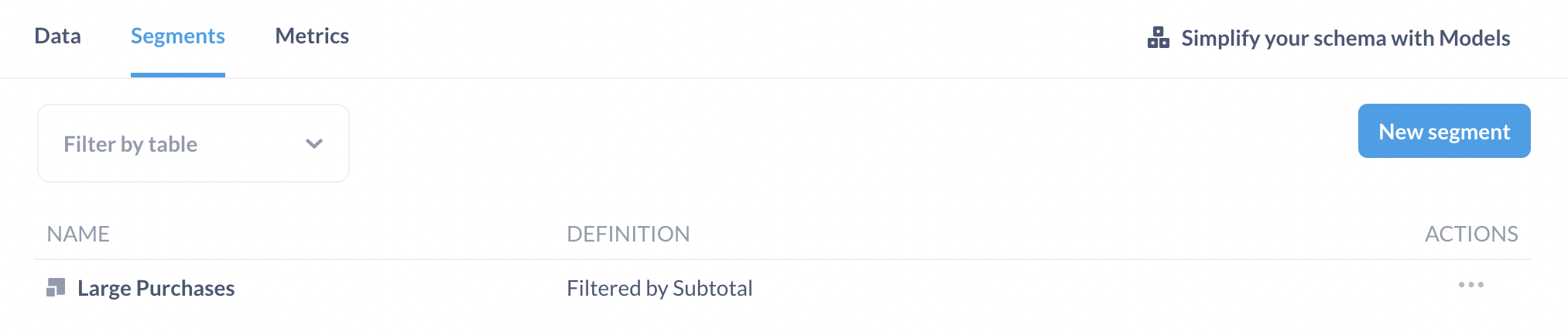Select the Segments tab
The height and width of the screenshot is (336, 1568).
pos(177,36)
